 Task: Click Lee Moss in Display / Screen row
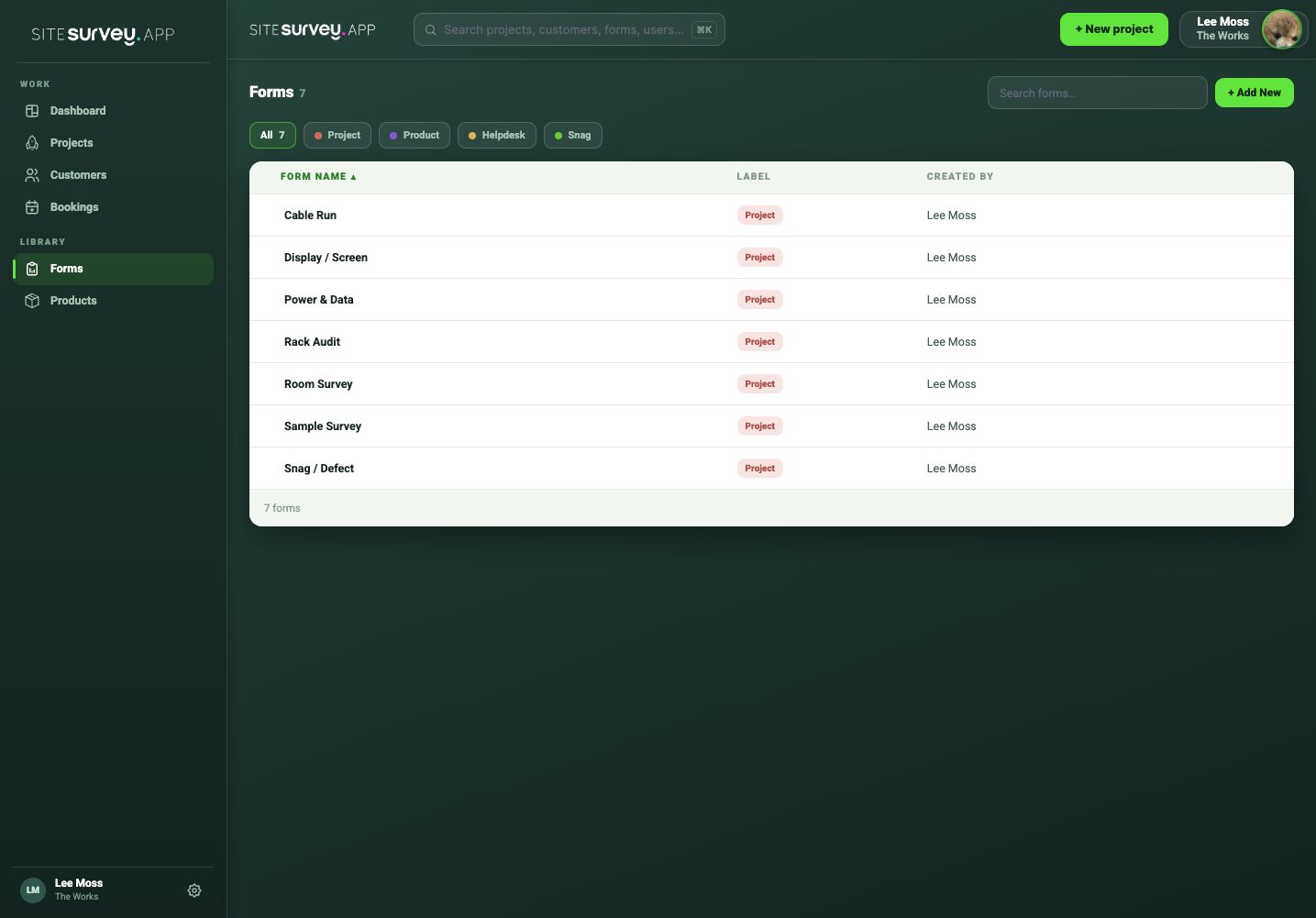951,258
